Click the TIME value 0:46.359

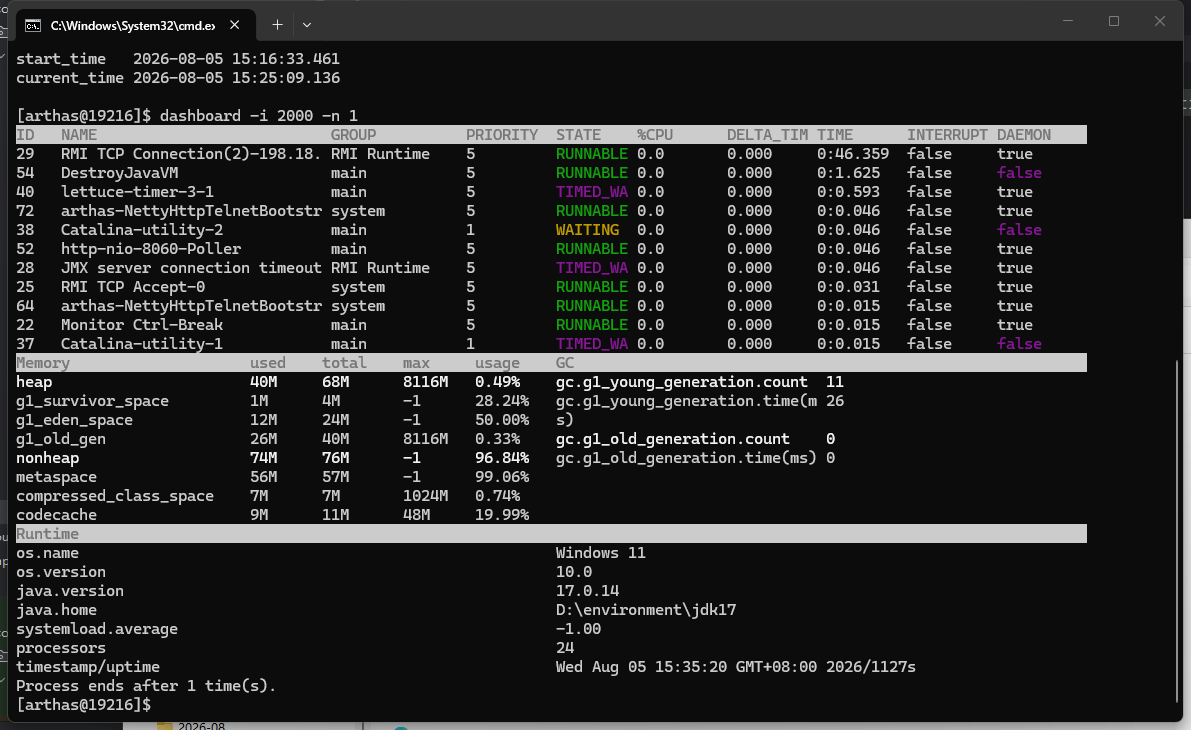point(853,153)
